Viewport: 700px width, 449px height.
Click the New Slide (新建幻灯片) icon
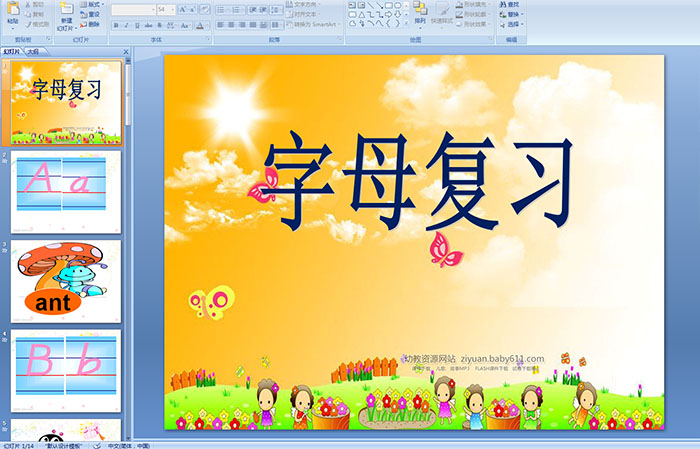coord(67,9)
